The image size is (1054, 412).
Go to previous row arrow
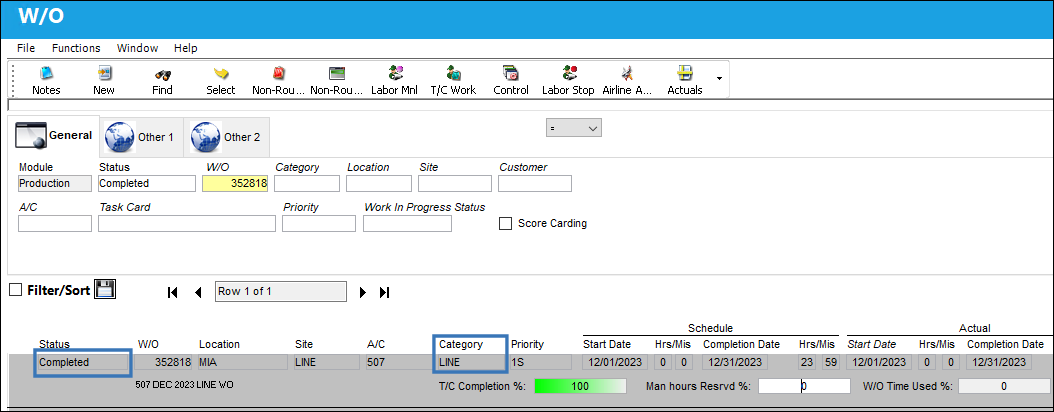click(x=198, y=292)
